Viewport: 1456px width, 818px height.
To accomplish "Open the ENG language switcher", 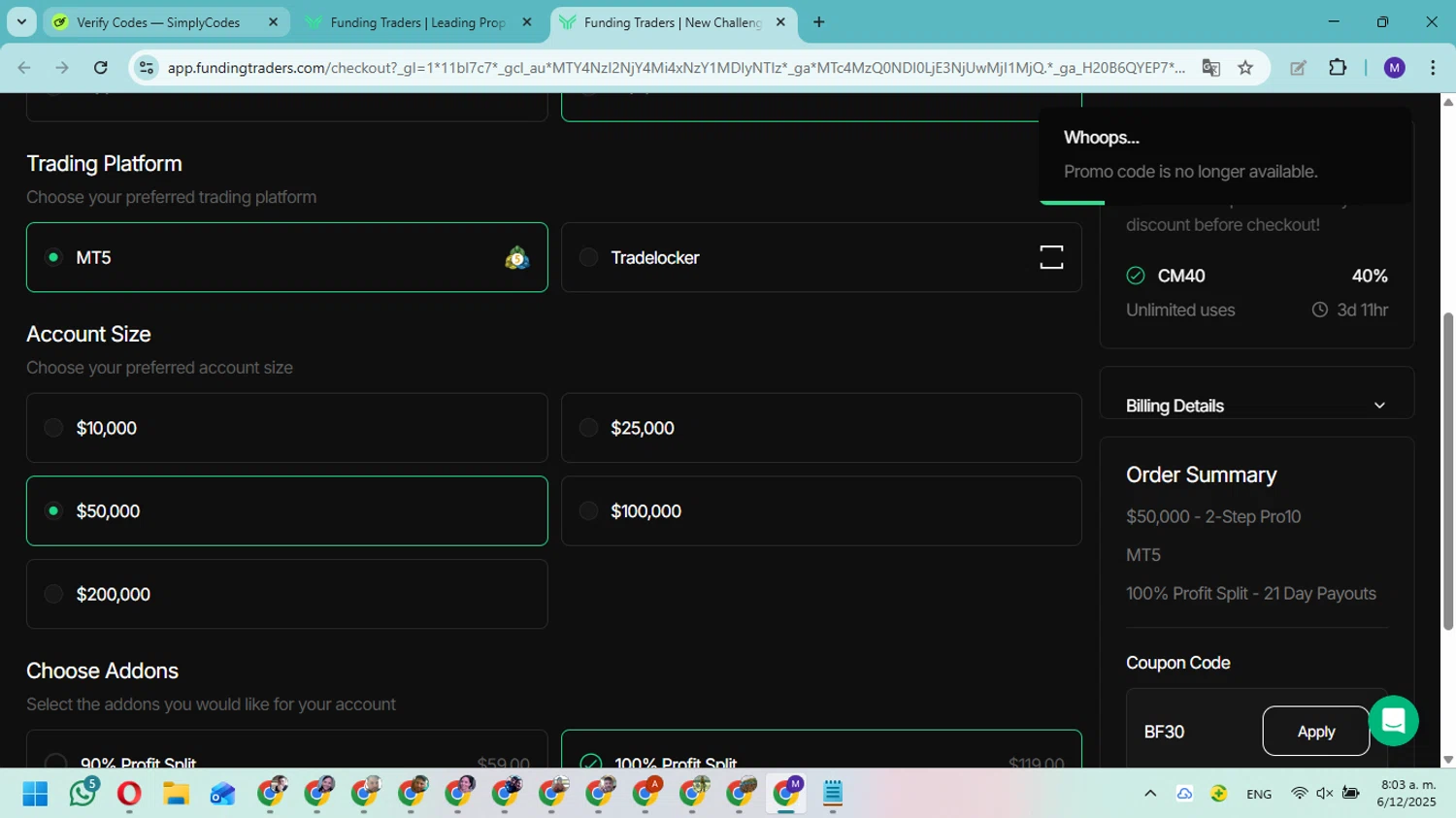I will (x=1259, y=794).
